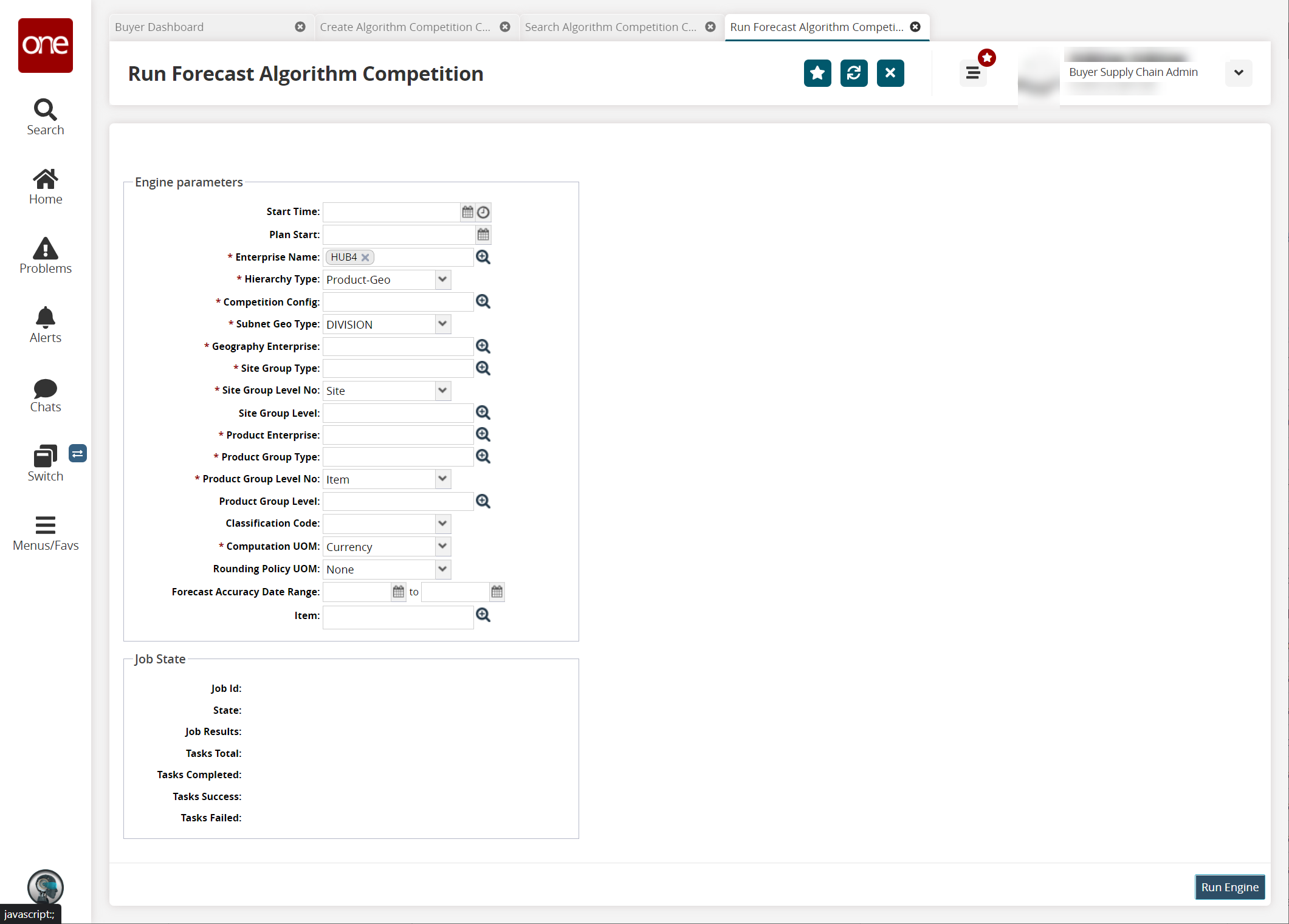This screenshot has height=924, width=1289.
Task: Open Plan Start calendar icon
Action: coord(483,234)
